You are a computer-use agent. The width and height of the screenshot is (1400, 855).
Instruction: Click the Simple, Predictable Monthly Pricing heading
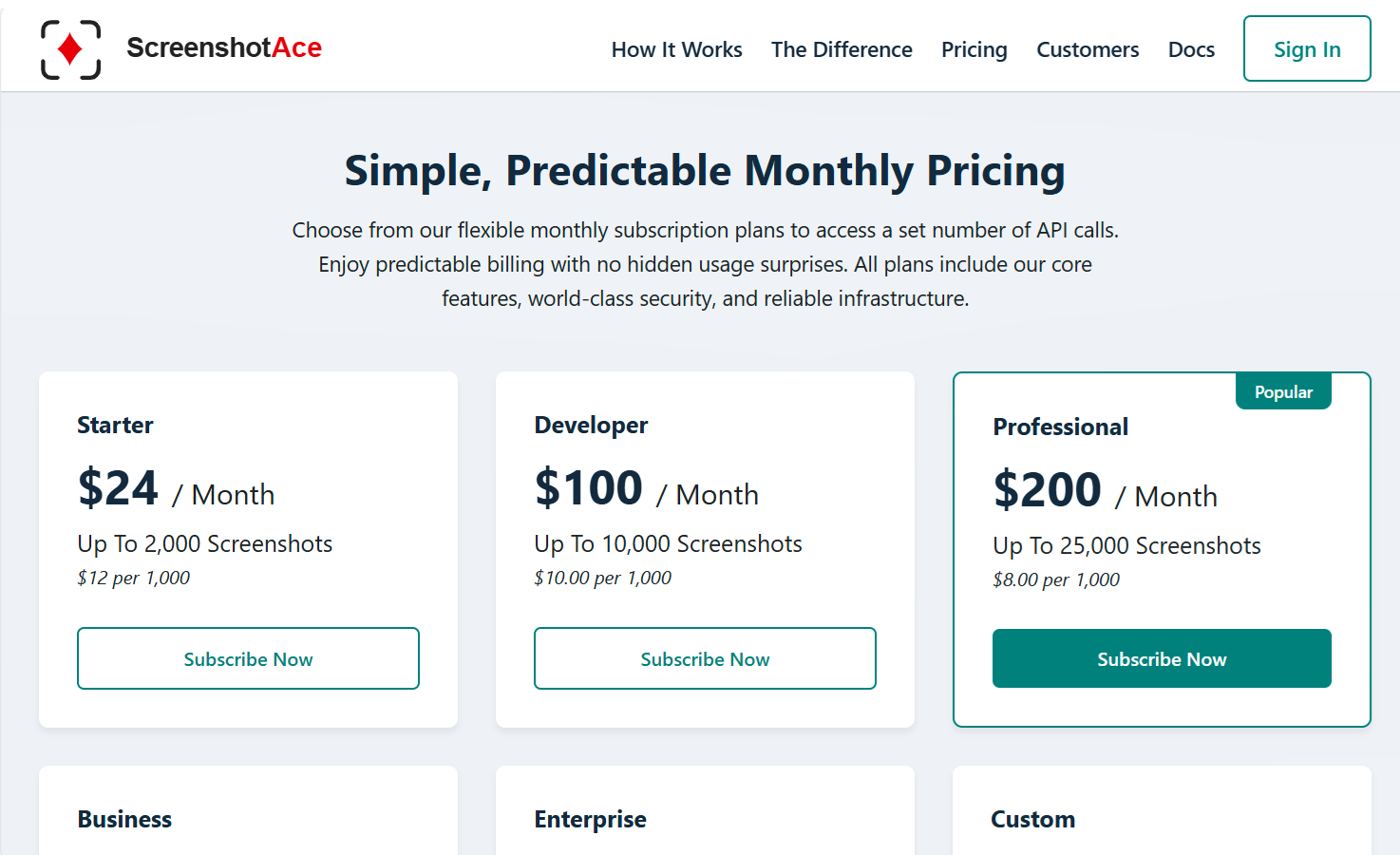tap(705, 171)
